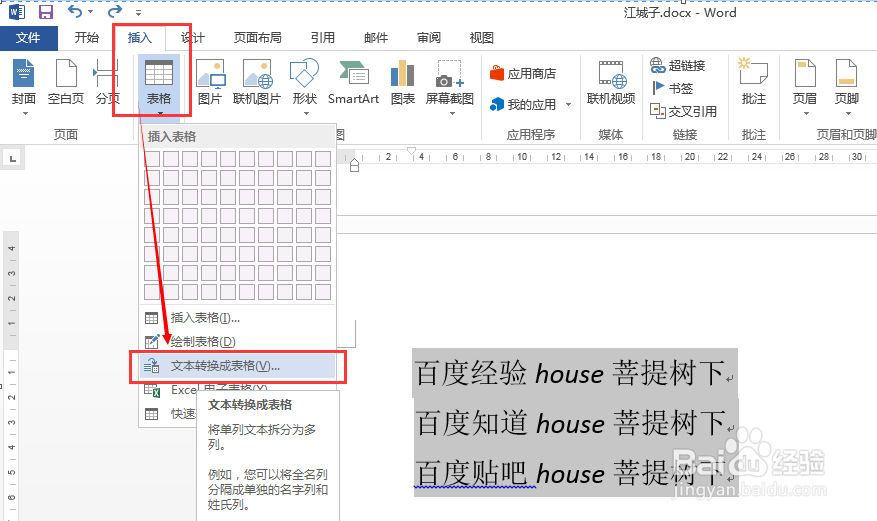The image size is (877, 521).
Task: Click the Save icon in quick access toolbar
Action: coord(45,12)
